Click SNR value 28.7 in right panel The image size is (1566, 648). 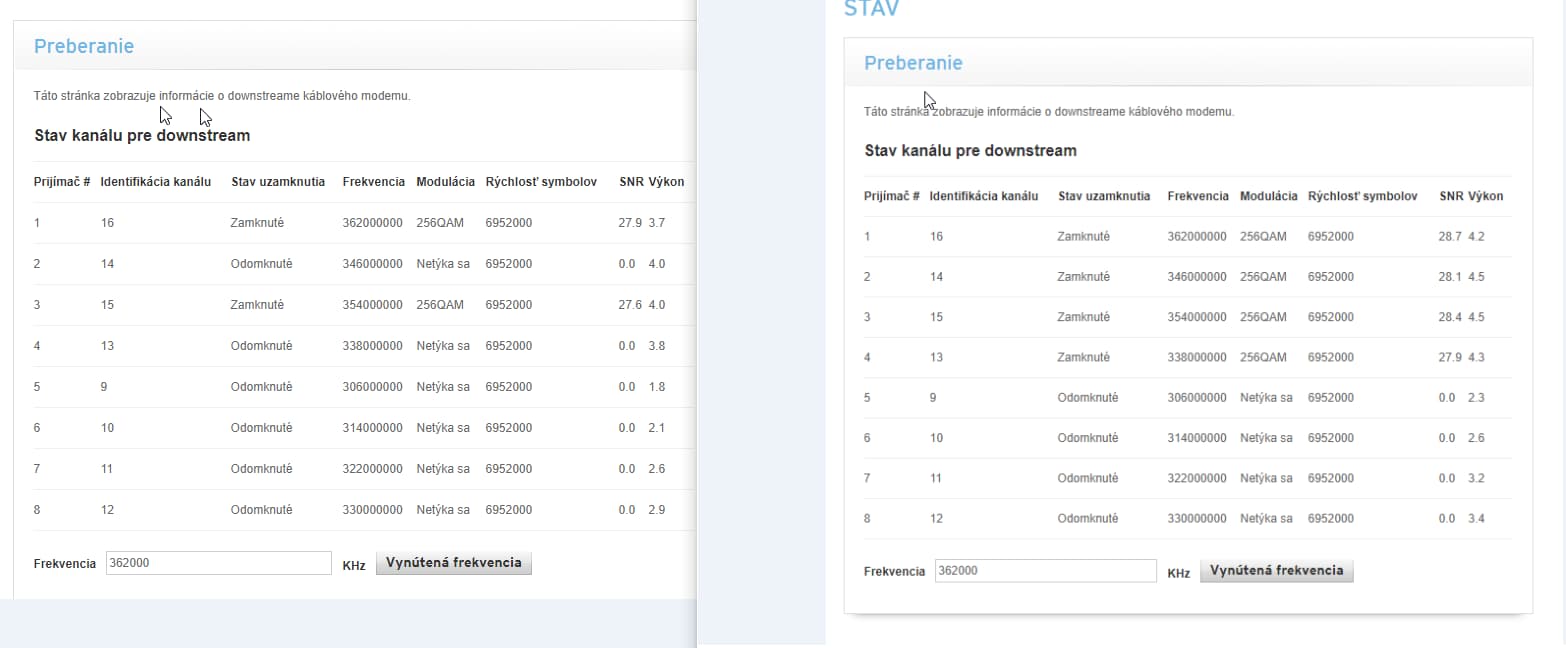1449,237
